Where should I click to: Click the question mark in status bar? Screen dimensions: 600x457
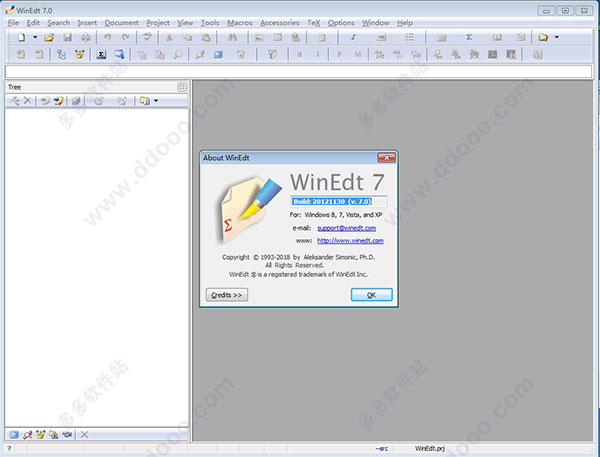coord(9,449)
